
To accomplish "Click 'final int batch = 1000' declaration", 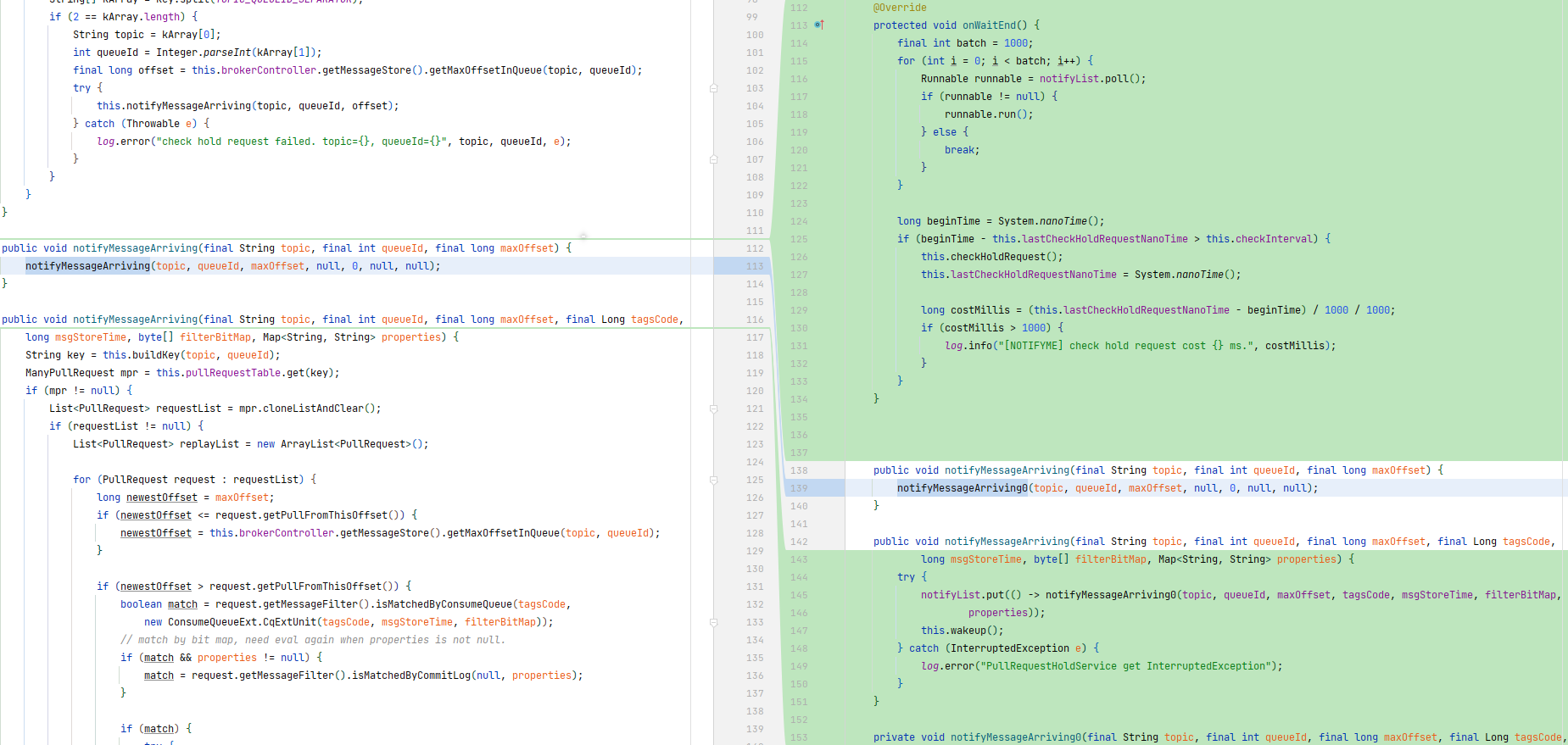I will pyautogui.click(x=965, y=43).
